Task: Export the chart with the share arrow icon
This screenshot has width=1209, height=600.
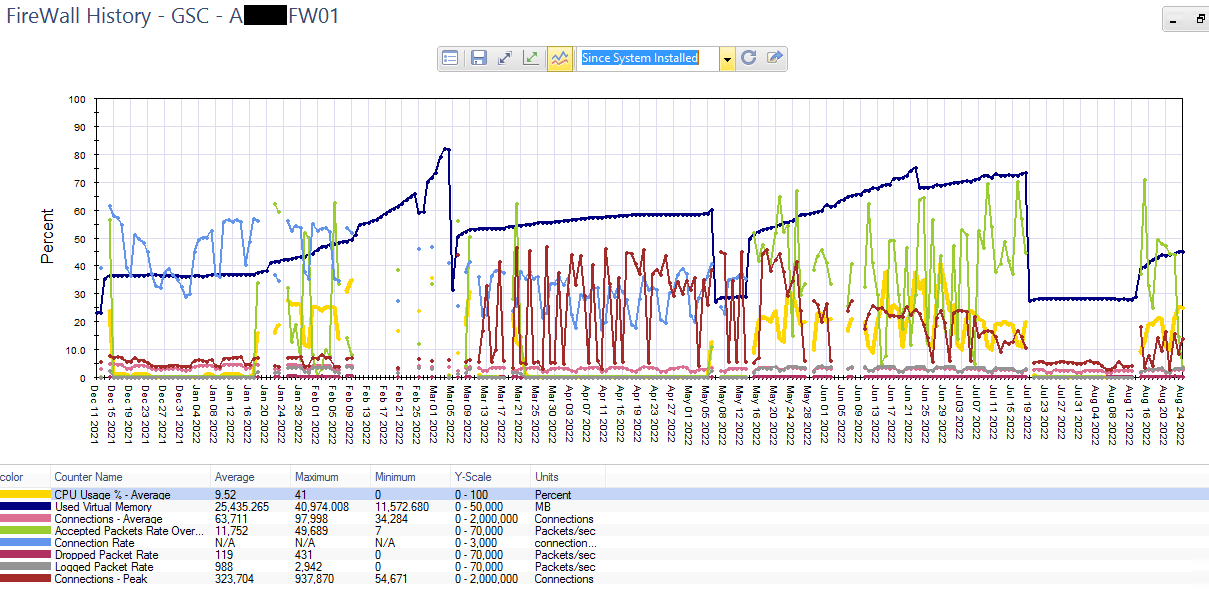Action: 773,58
